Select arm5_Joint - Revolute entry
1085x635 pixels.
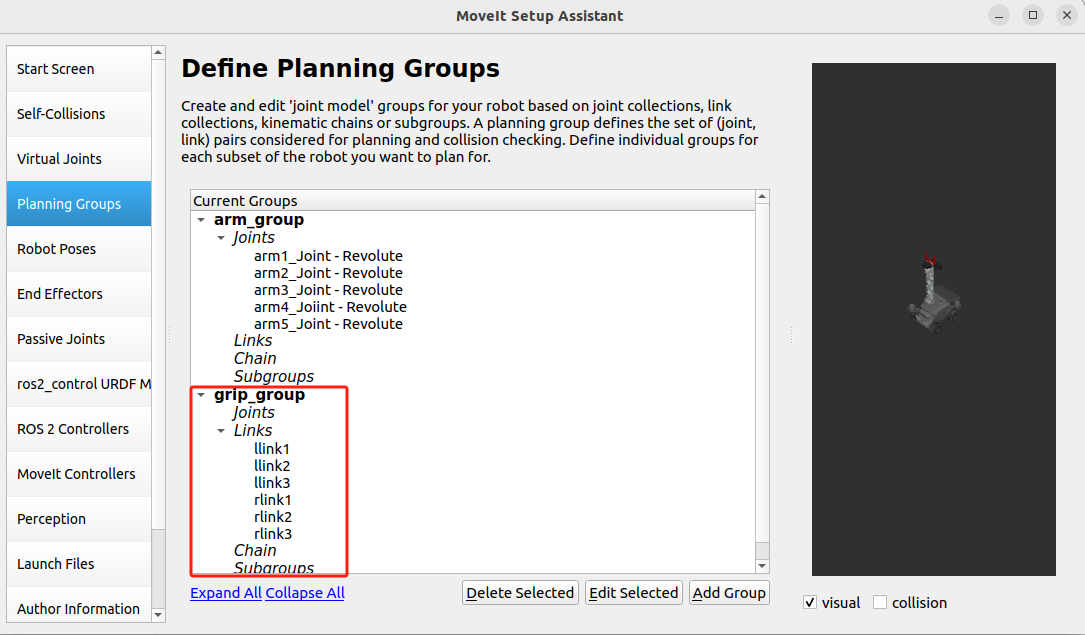(x=328, y=324)
